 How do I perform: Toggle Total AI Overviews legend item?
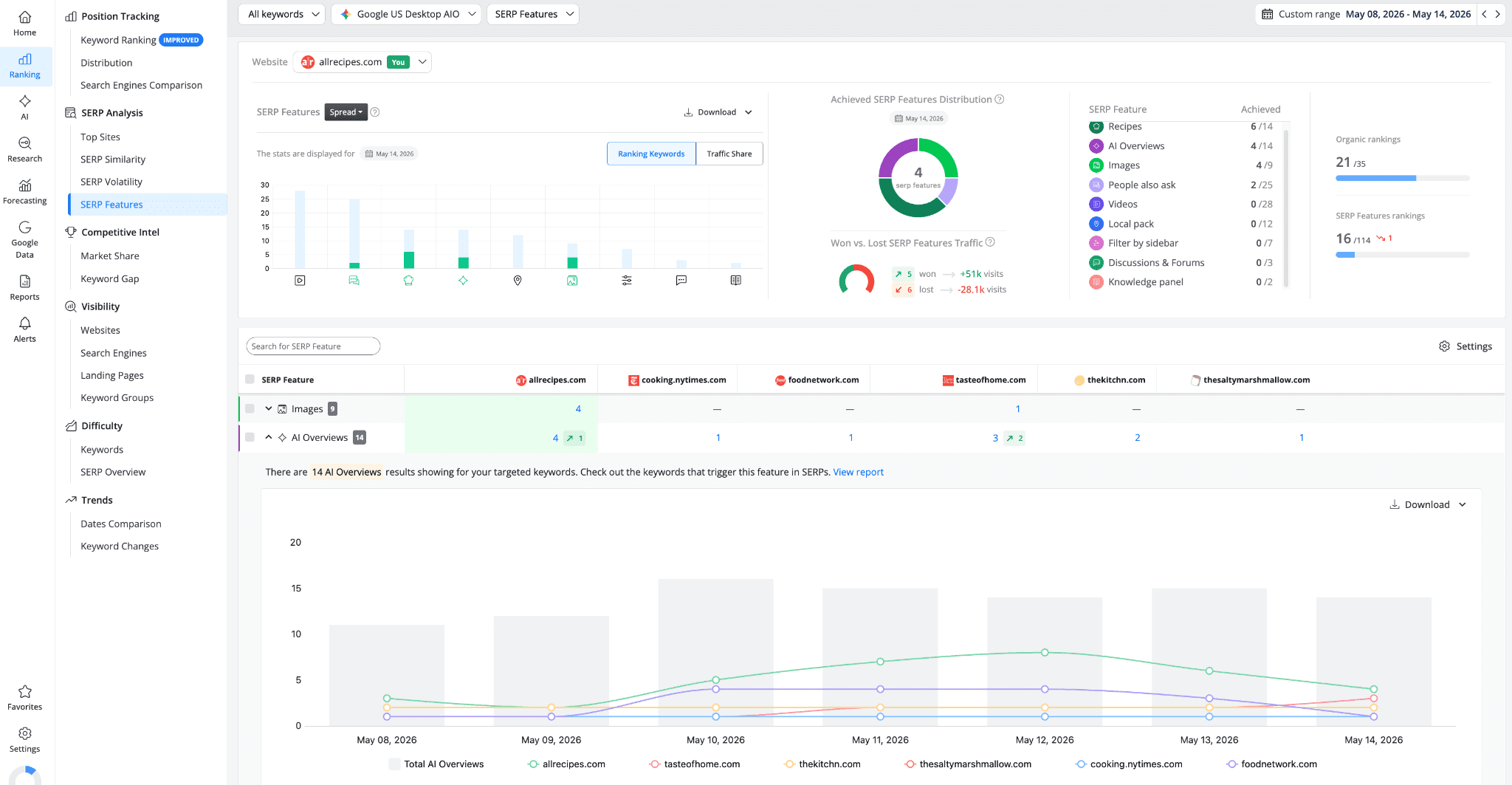(436, 764)
